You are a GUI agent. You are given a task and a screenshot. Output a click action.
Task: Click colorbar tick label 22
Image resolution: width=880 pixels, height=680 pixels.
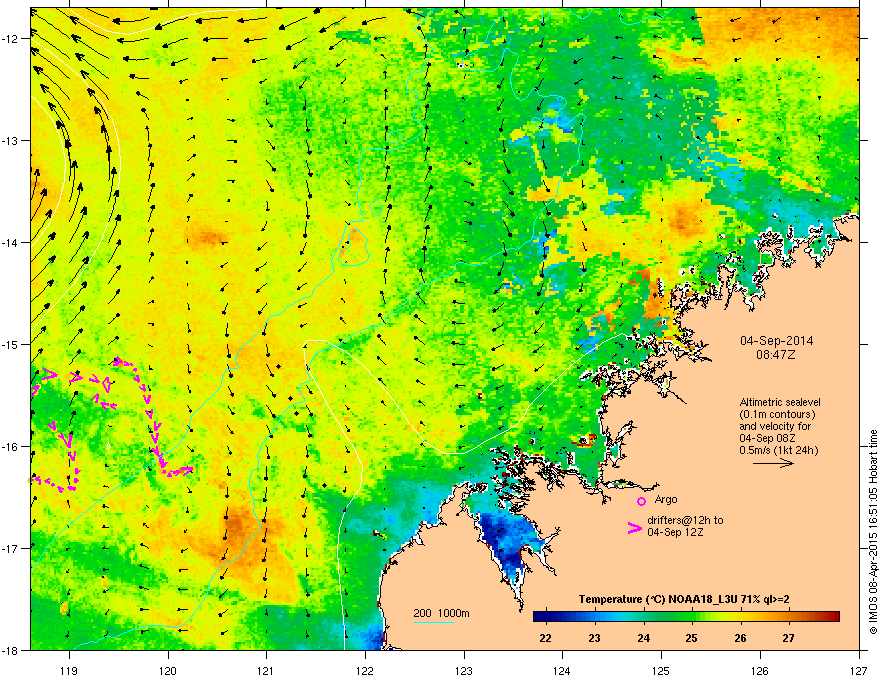(x=545, y=638)
